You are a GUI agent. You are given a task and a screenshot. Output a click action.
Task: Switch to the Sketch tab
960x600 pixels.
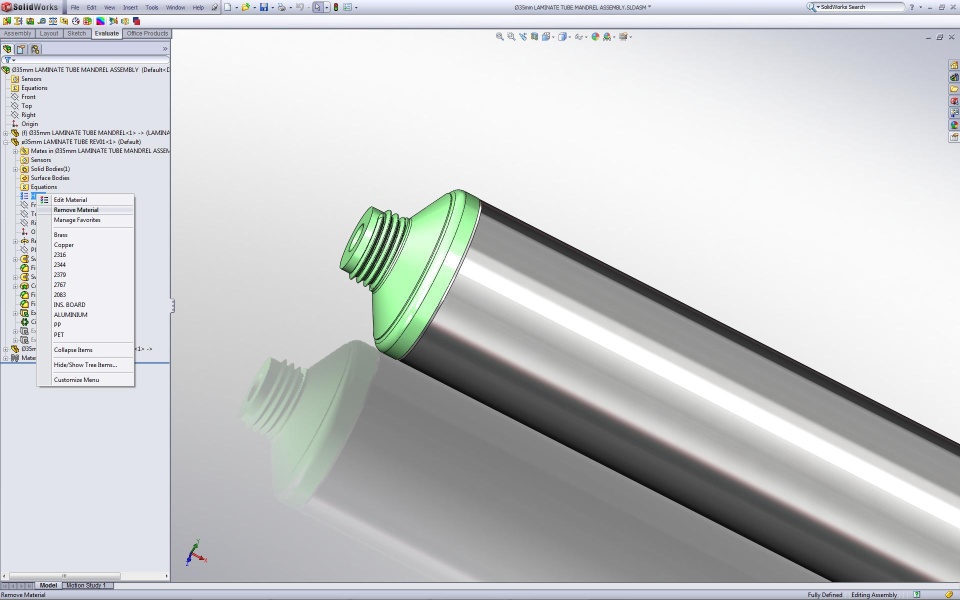coord(77,34)
